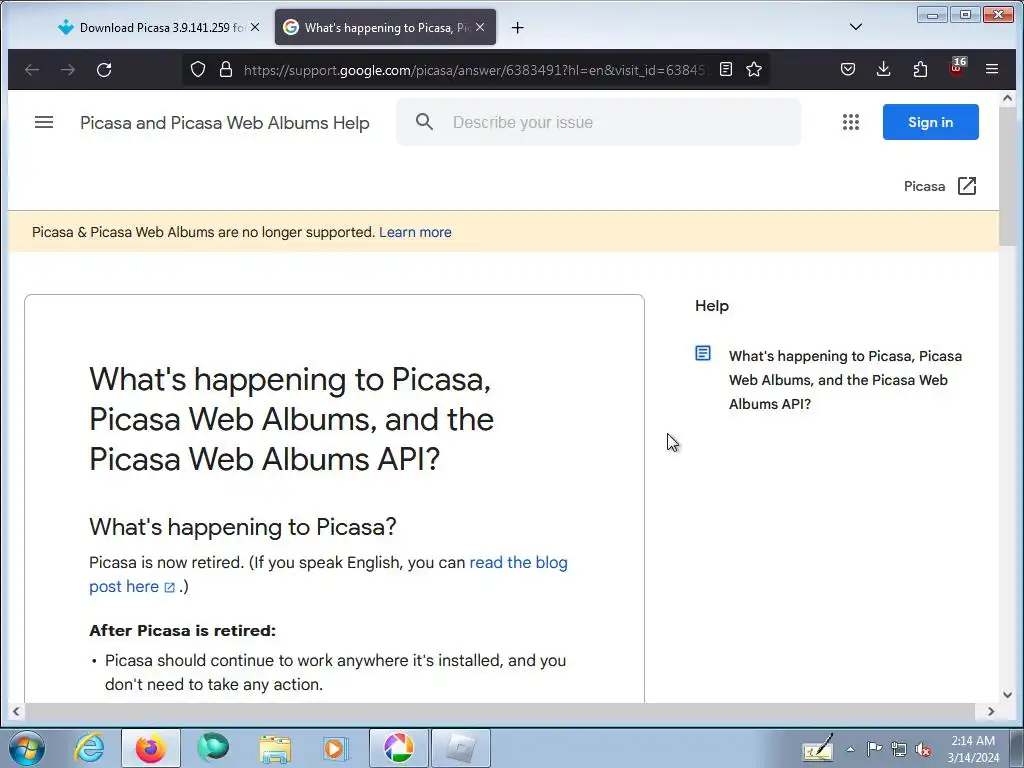Viewport: 1024px width, 768px height.
Task: Click Picasa and Picasa Web Albums Help title
Action: pyautogui.click(x=225, y=123)
